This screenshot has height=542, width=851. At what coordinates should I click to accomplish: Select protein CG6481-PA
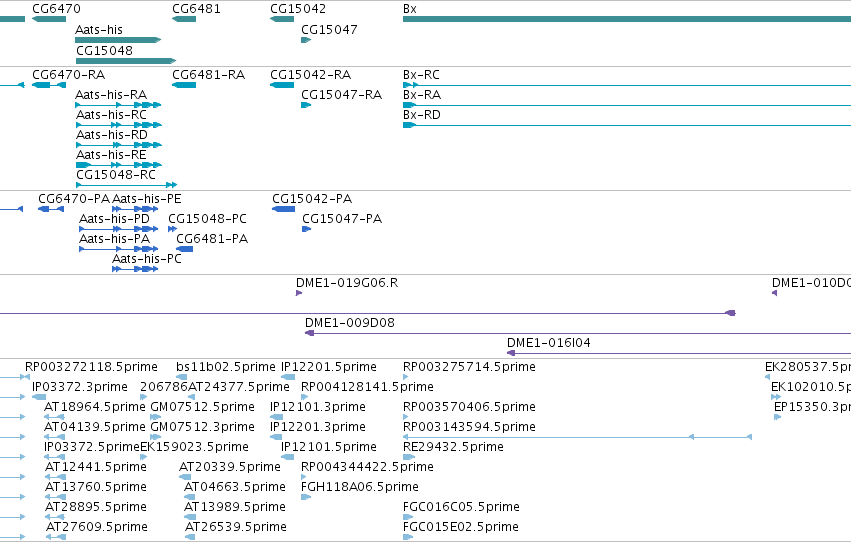pyautogui.click(x=185, y=250)
